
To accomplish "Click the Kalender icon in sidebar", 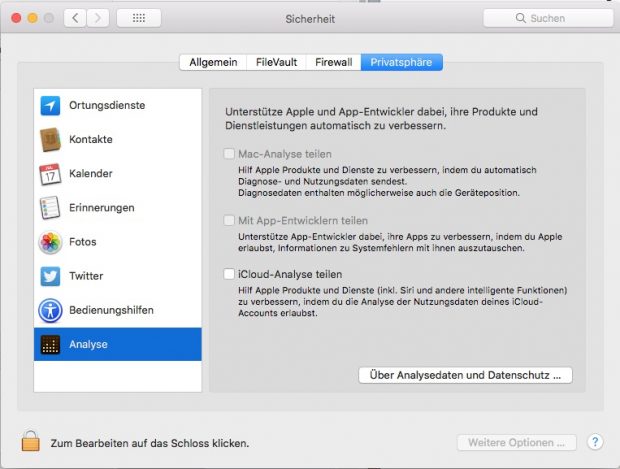I will [x=50, y=174].
